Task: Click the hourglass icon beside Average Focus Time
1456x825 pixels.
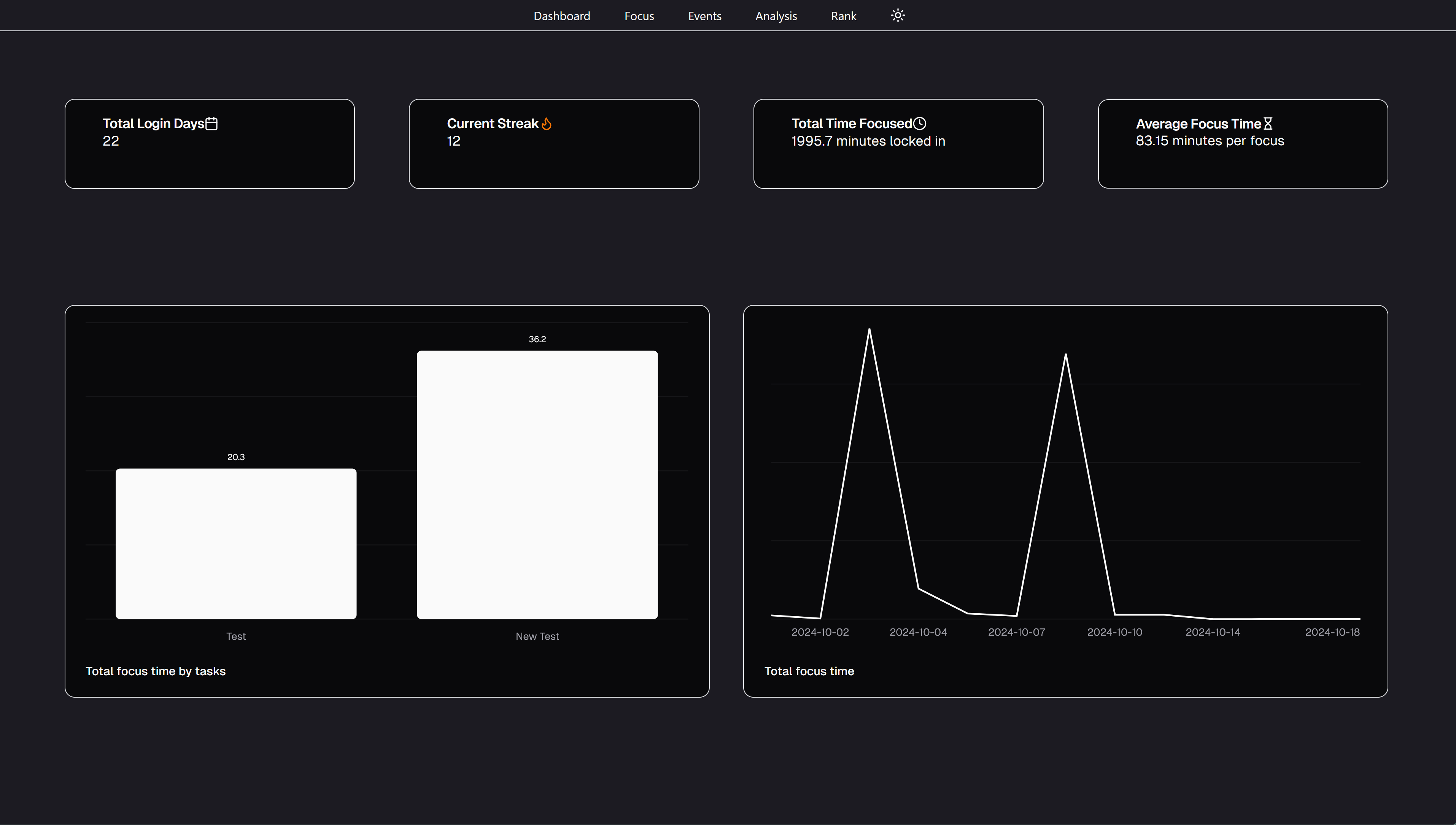Action: 1268,124
